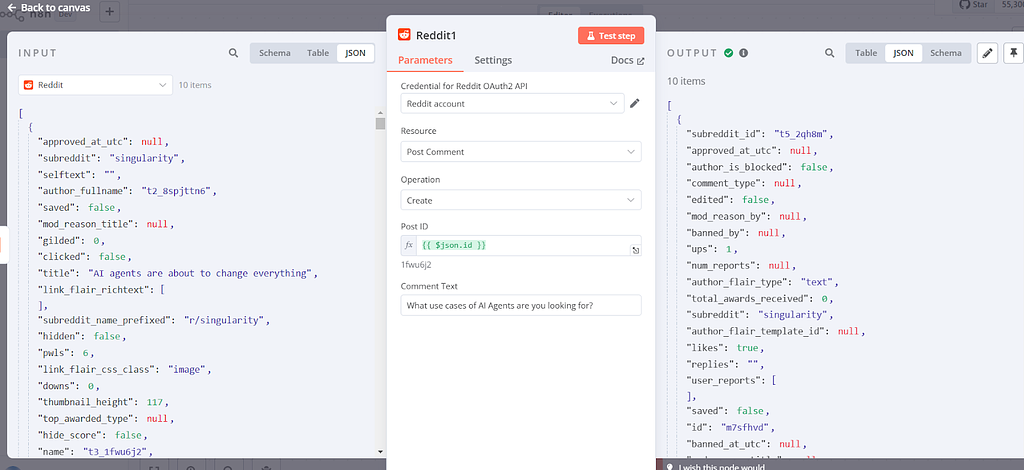The height and width of the screenshot is (470, 1024).
Task: Edit the Reddit account credential
Action: (x=634, y=103)
